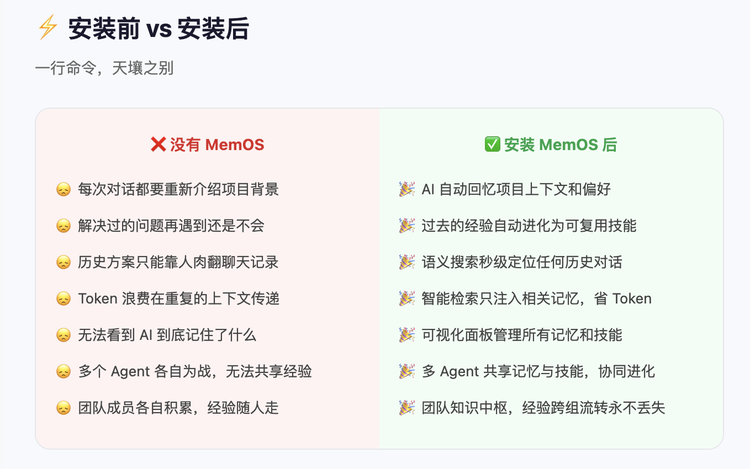Click the text 多个 Agent 各自为战，无法共享经验
This screenshot has height=469, width=750.
[x=195, y=371]
